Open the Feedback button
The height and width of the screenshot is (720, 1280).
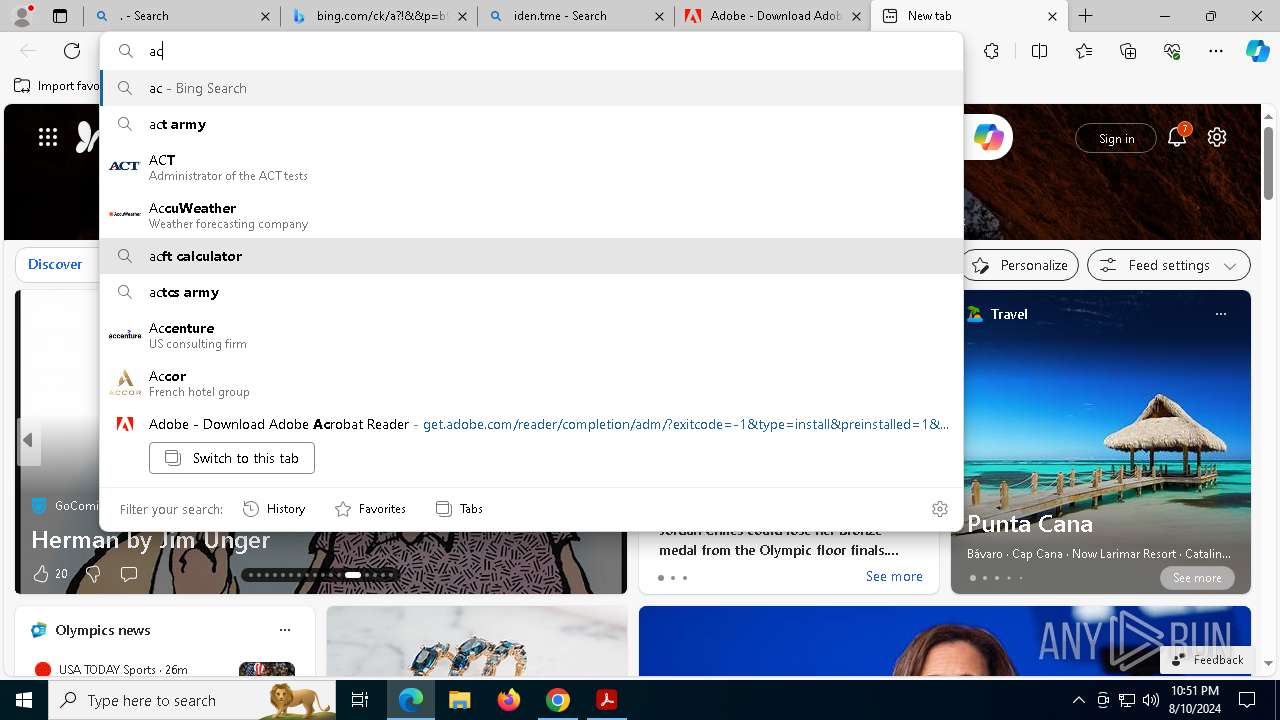tap(1207, 660)
